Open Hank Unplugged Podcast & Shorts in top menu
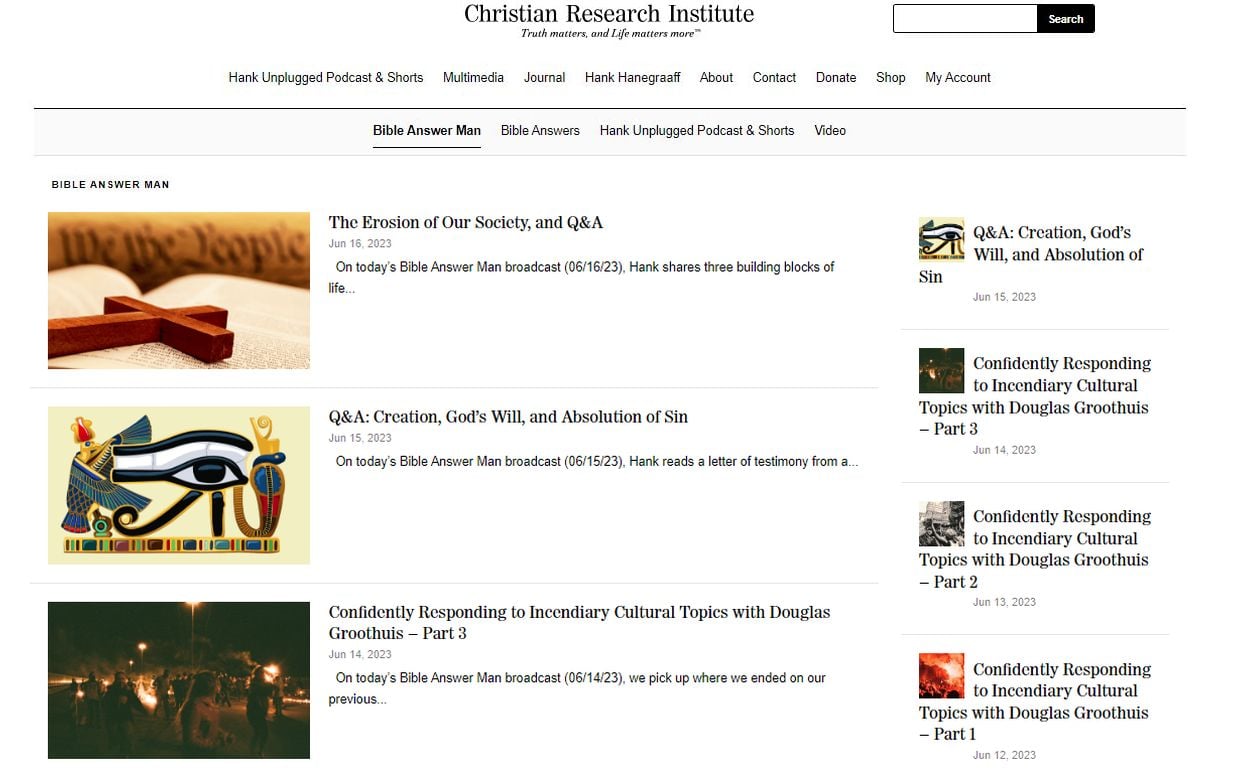 click(x=326, y=77)
